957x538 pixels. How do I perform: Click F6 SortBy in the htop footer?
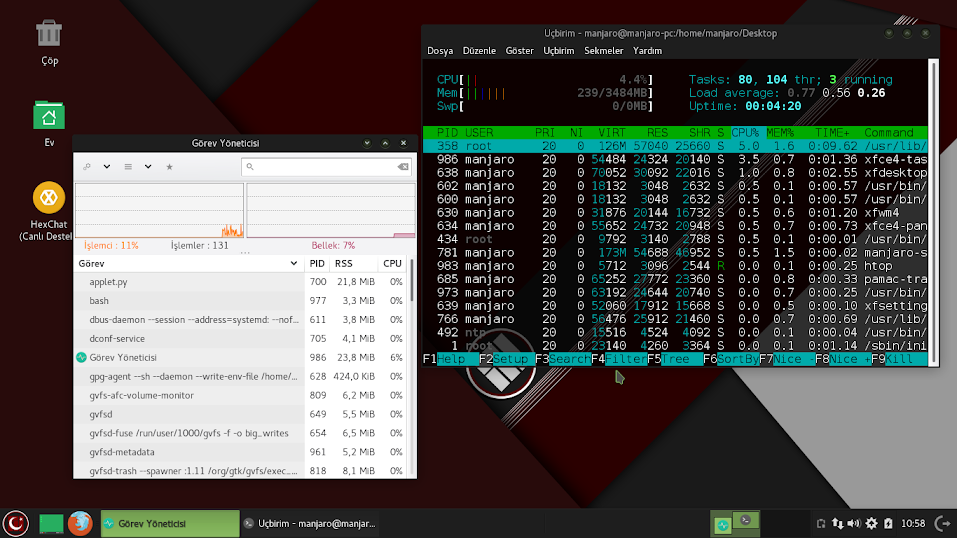[731, 359]
